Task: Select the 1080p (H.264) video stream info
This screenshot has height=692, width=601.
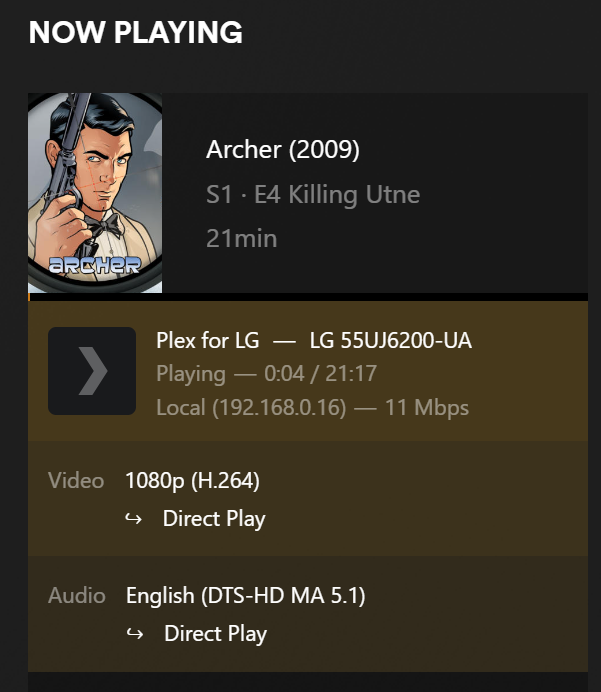Action: [x=193, y=481]
